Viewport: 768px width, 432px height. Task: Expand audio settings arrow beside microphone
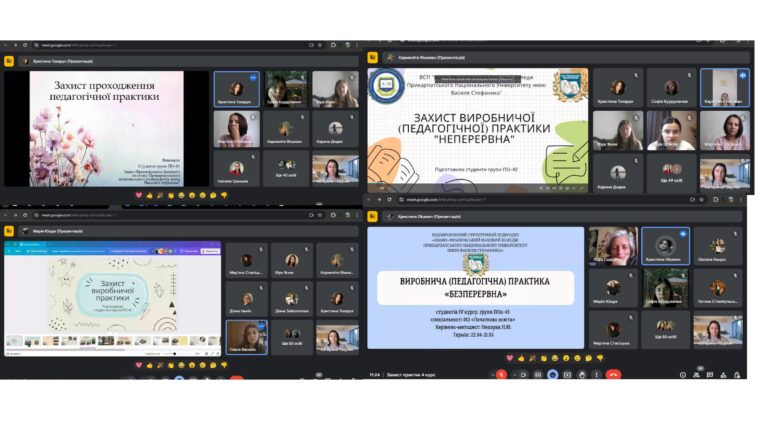click(x=492, y=375)
